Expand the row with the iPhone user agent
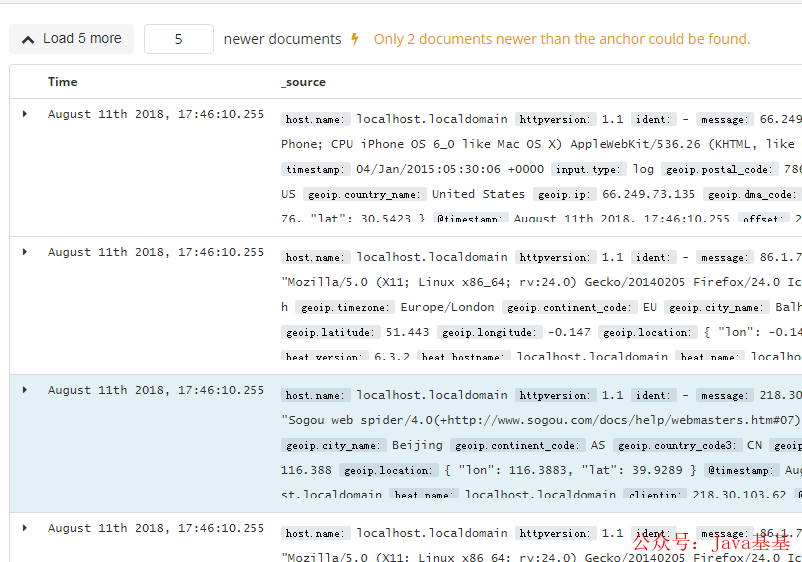Screen dimensions: 802x562 (25, 114)
